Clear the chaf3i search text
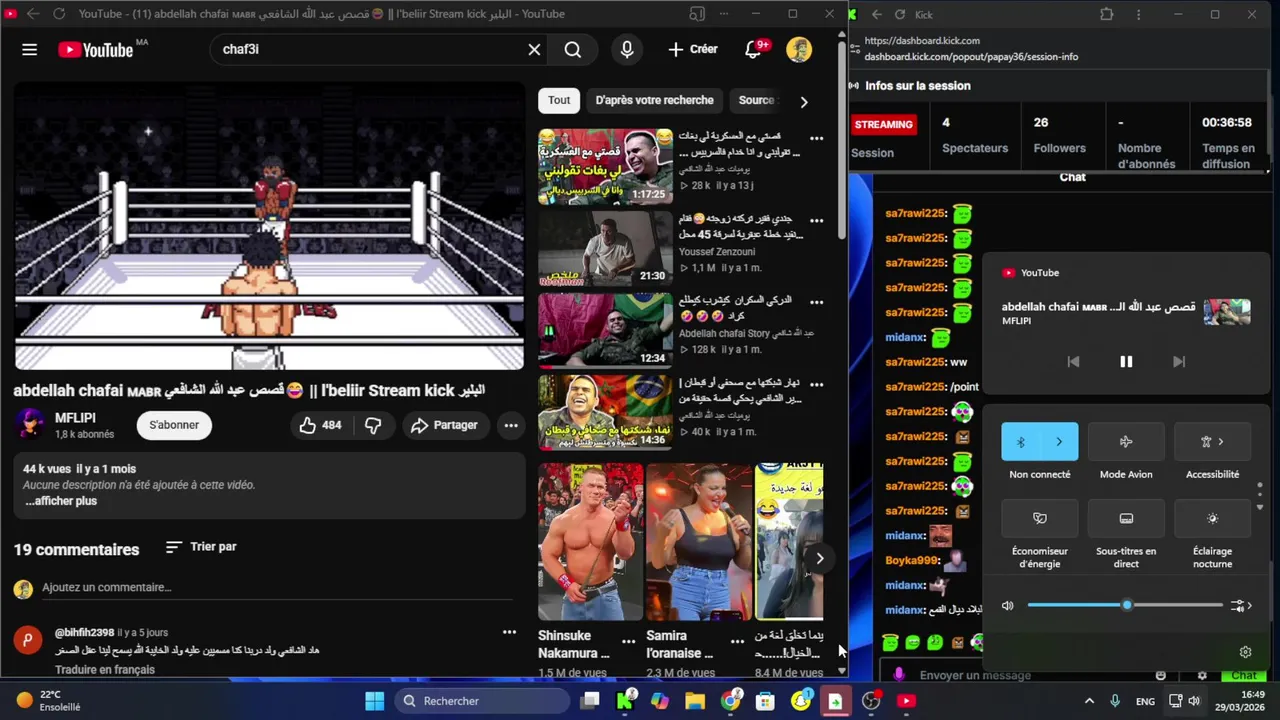1280x720 pixels. (x=534, y=49)
